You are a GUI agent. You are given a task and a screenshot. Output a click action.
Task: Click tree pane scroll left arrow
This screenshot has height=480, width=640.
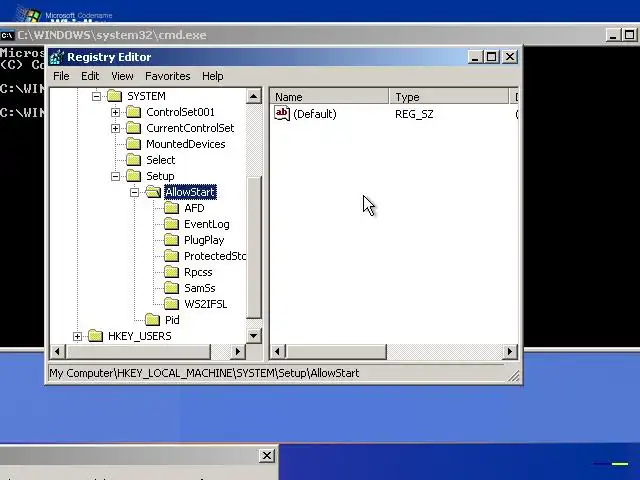[x=57, y=352]
